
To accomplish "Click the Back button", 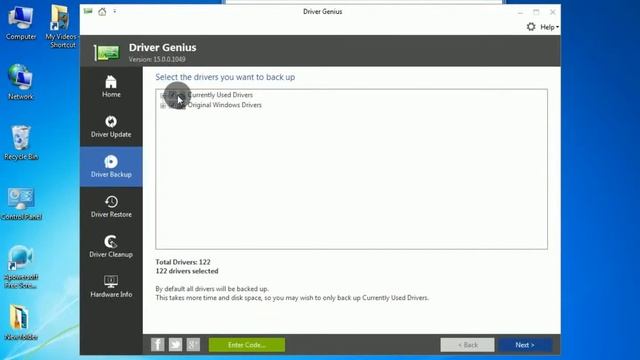I will (x=467, y=345).
